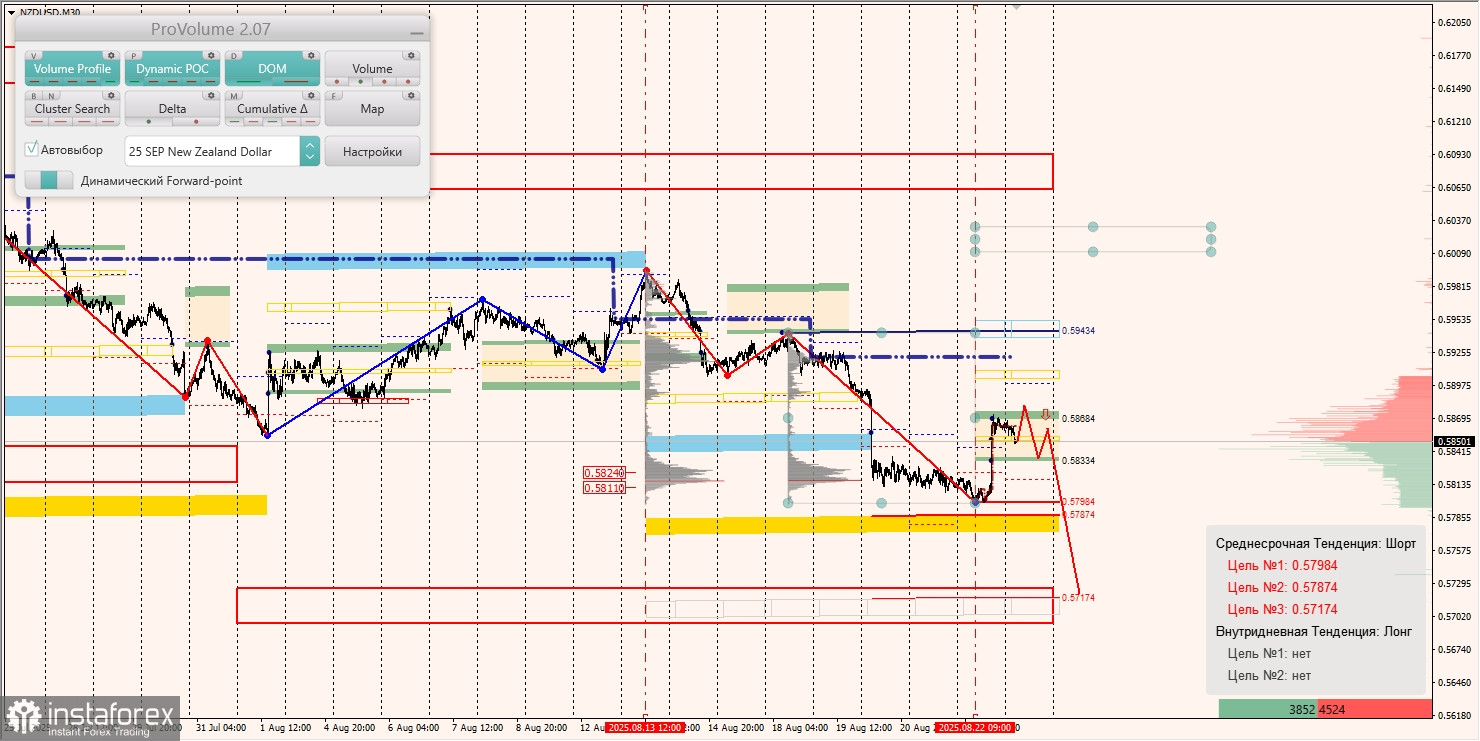Viewport: 1480px width, 741px height.
Task: Click the 0.57174 level label on chart
Action: [1078, 597]
